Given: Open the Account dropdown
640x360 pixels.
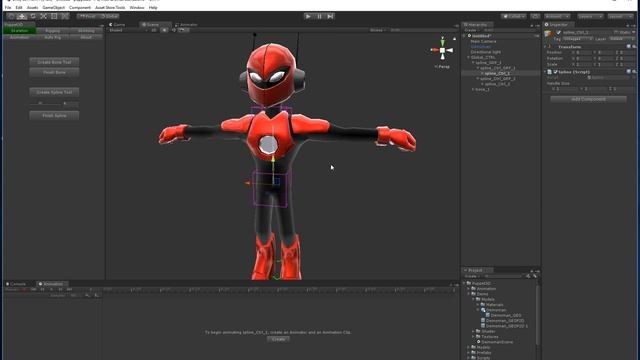Looking at the screenshot, I should tap(557, 16).
